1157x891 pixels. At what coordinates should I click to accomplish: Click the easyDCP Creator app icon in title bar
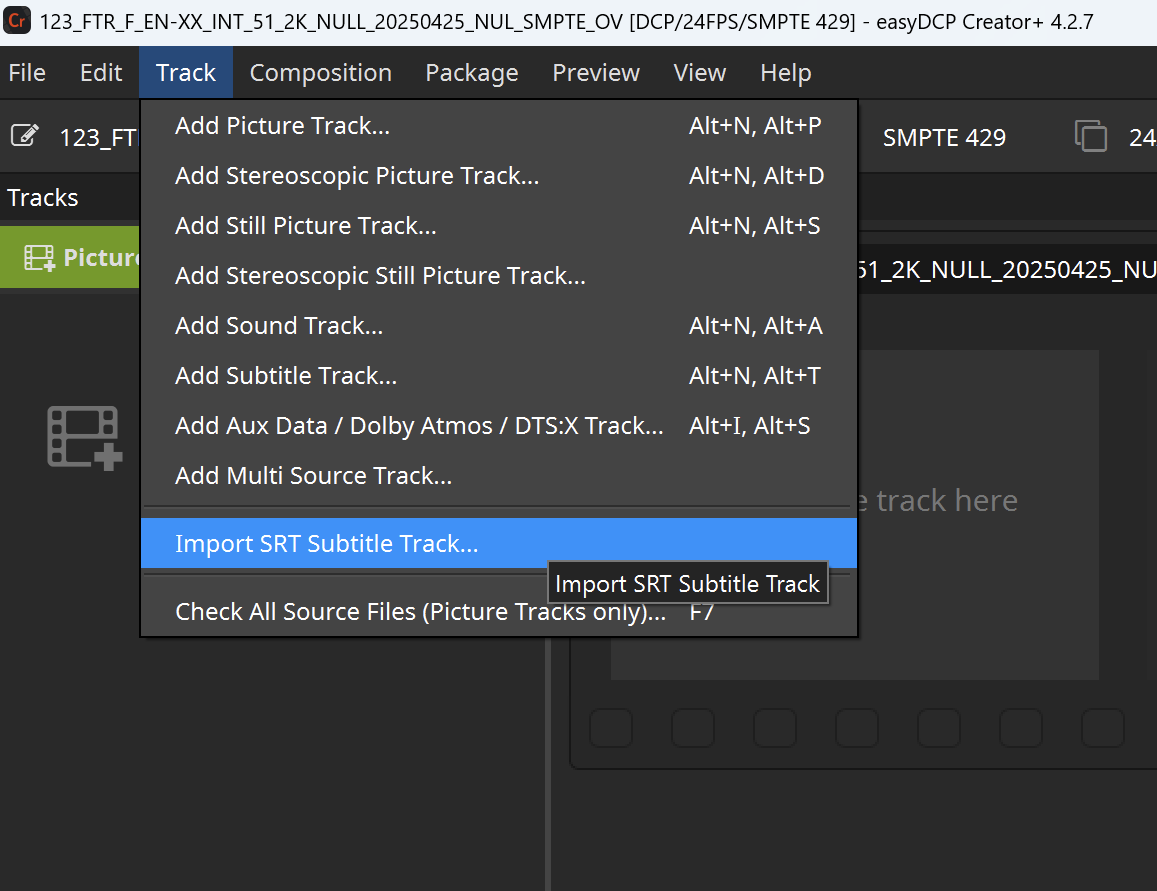(x=17, y=21)
